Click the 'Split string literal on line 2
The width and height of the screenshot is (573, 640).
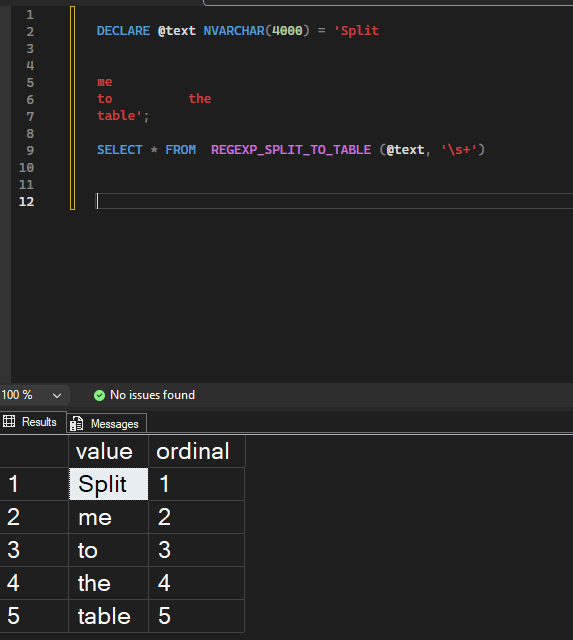[356, 31]
